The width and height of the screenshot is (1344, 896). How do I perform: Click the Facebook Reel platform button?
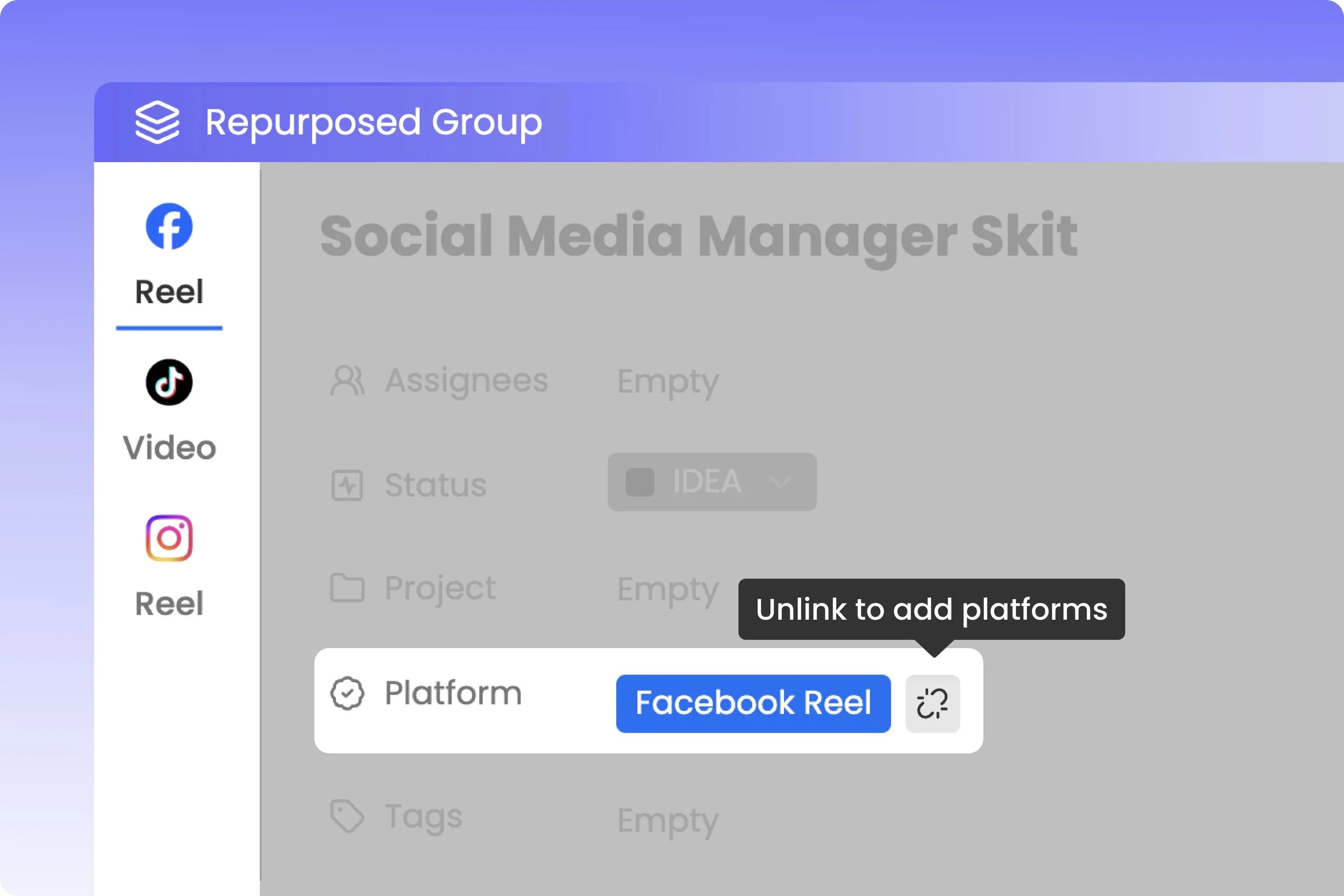tap(753, 704)
